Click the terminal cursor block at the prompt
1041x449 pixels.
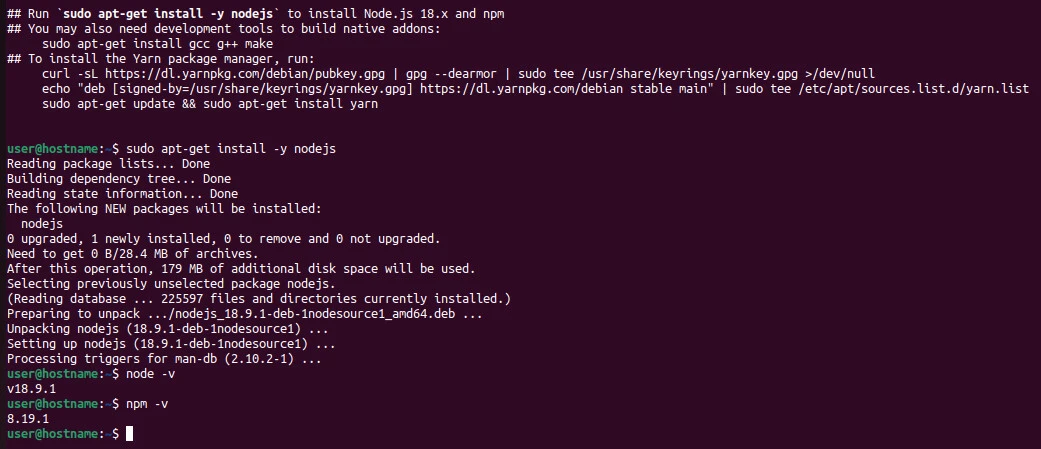pos(129,434)
